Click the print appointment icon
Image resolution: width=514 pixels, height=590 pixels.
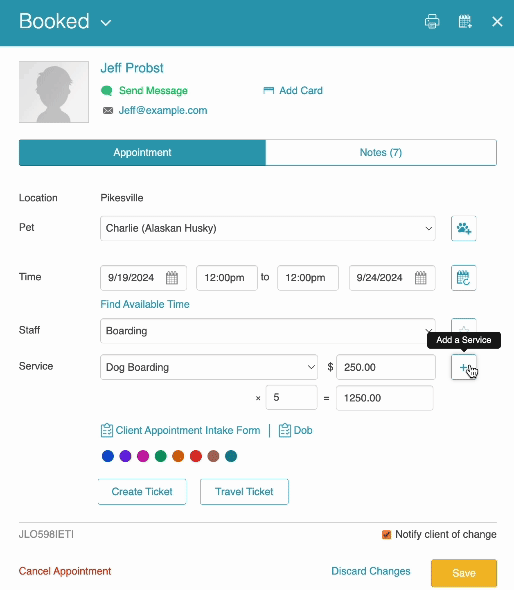432,21
